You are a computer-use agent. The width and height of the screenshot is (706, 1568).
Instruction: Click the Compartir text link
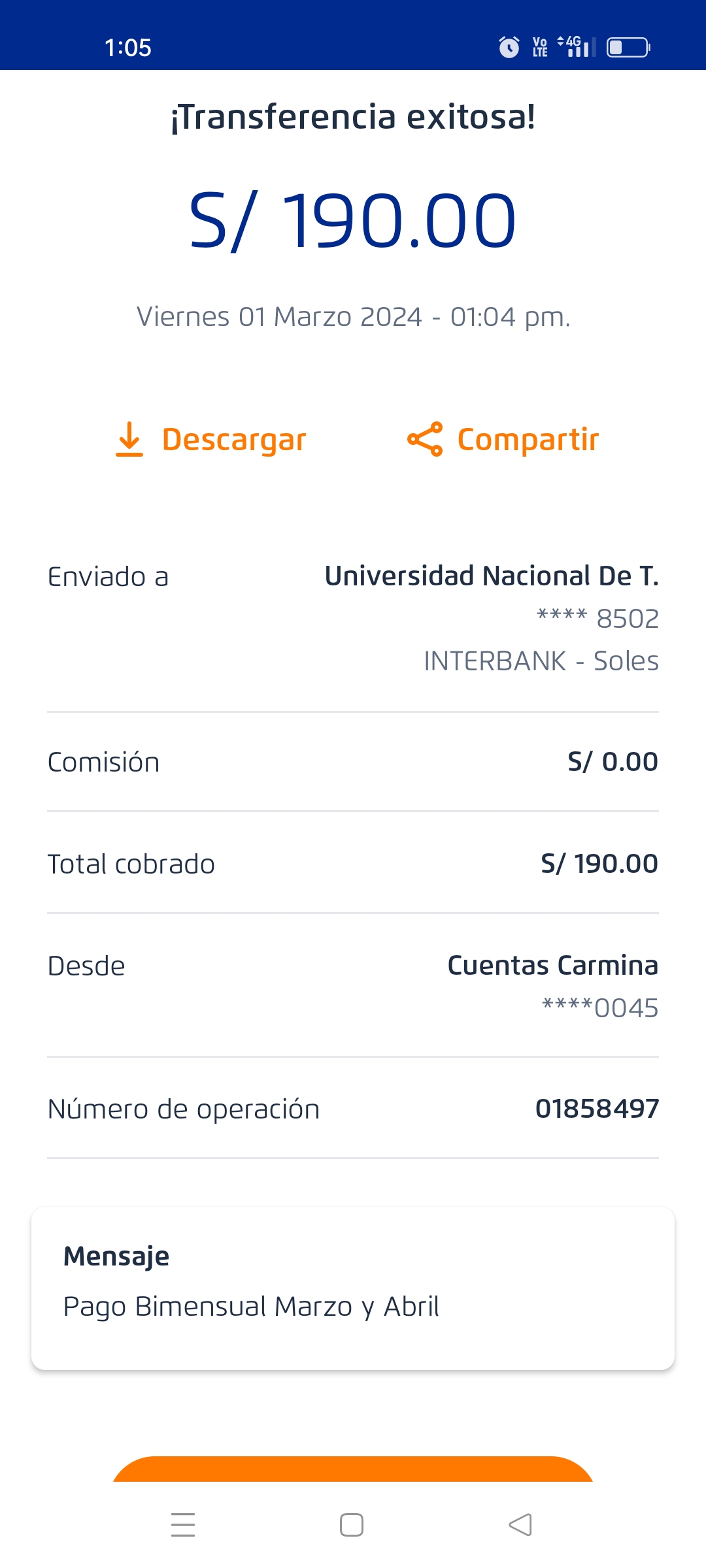coord(528,440)
